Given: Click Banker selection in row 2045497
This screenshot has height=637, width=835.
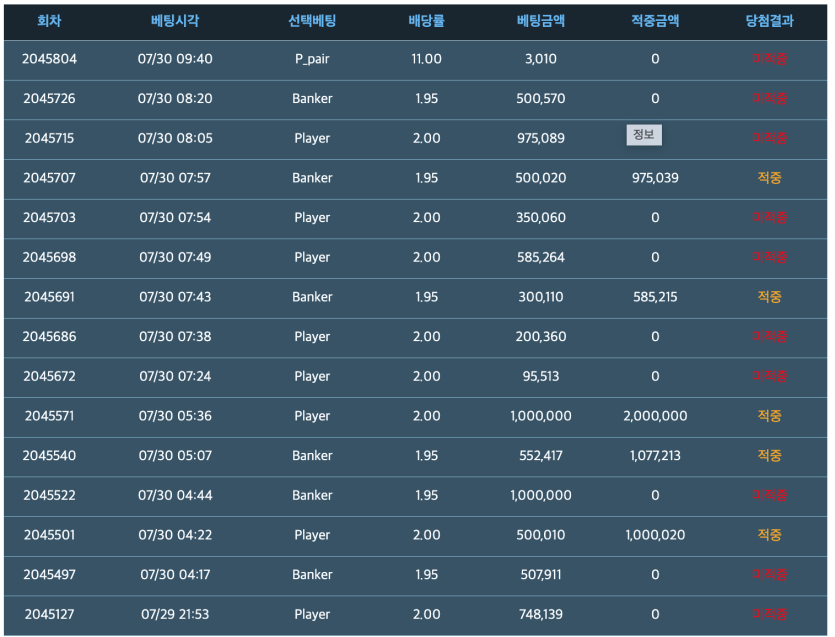Looking at the screenshot, I should coord(312,575).
